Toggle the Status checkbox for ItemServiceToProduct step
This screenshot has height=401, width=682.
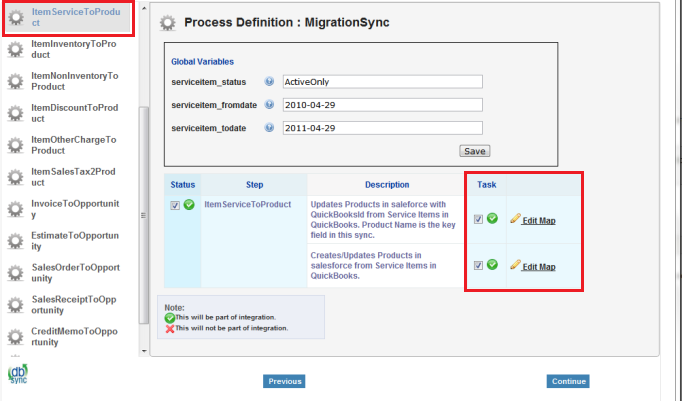coord(176,205)
